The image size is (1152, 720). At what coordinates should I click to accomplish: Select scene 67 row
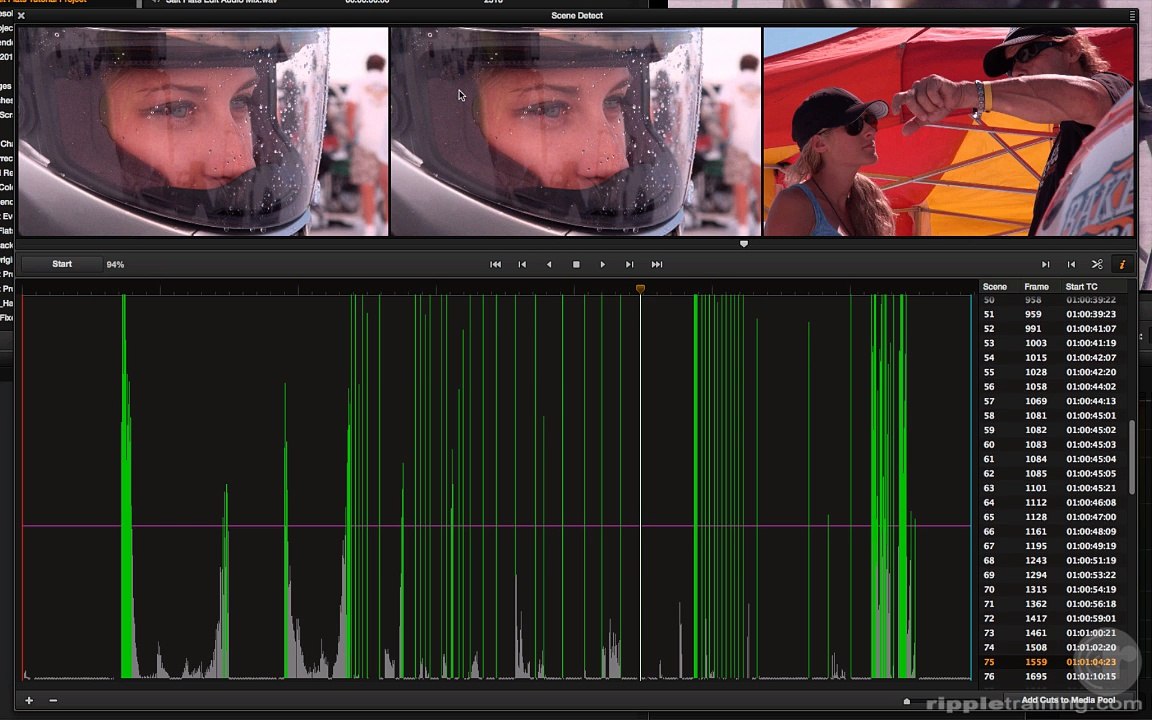[x=1054, y=546]
